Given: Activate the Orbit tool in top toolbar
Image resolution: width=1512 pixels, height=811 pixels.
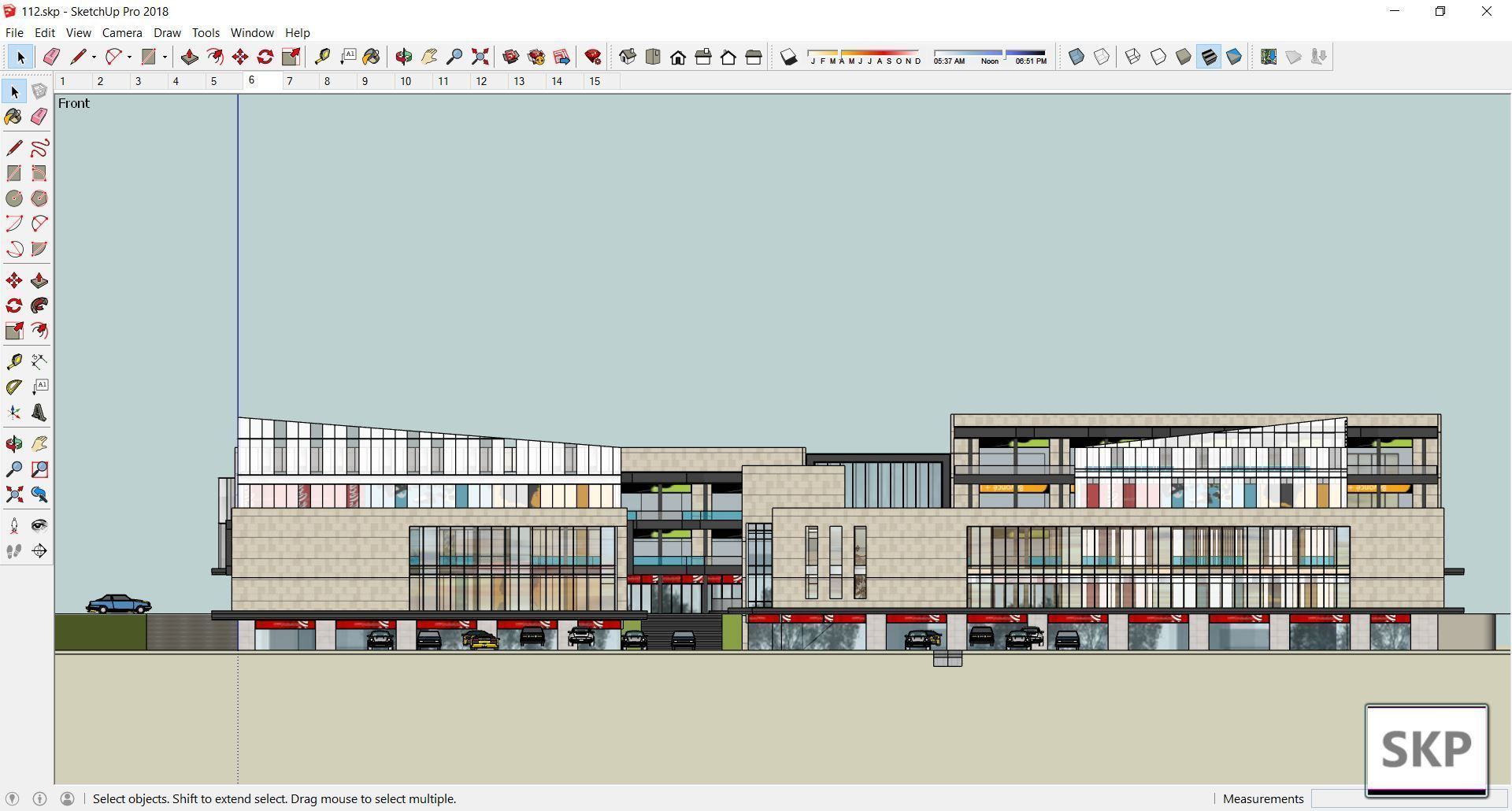Looking at the screenshot, I should (x=404, y=57).
